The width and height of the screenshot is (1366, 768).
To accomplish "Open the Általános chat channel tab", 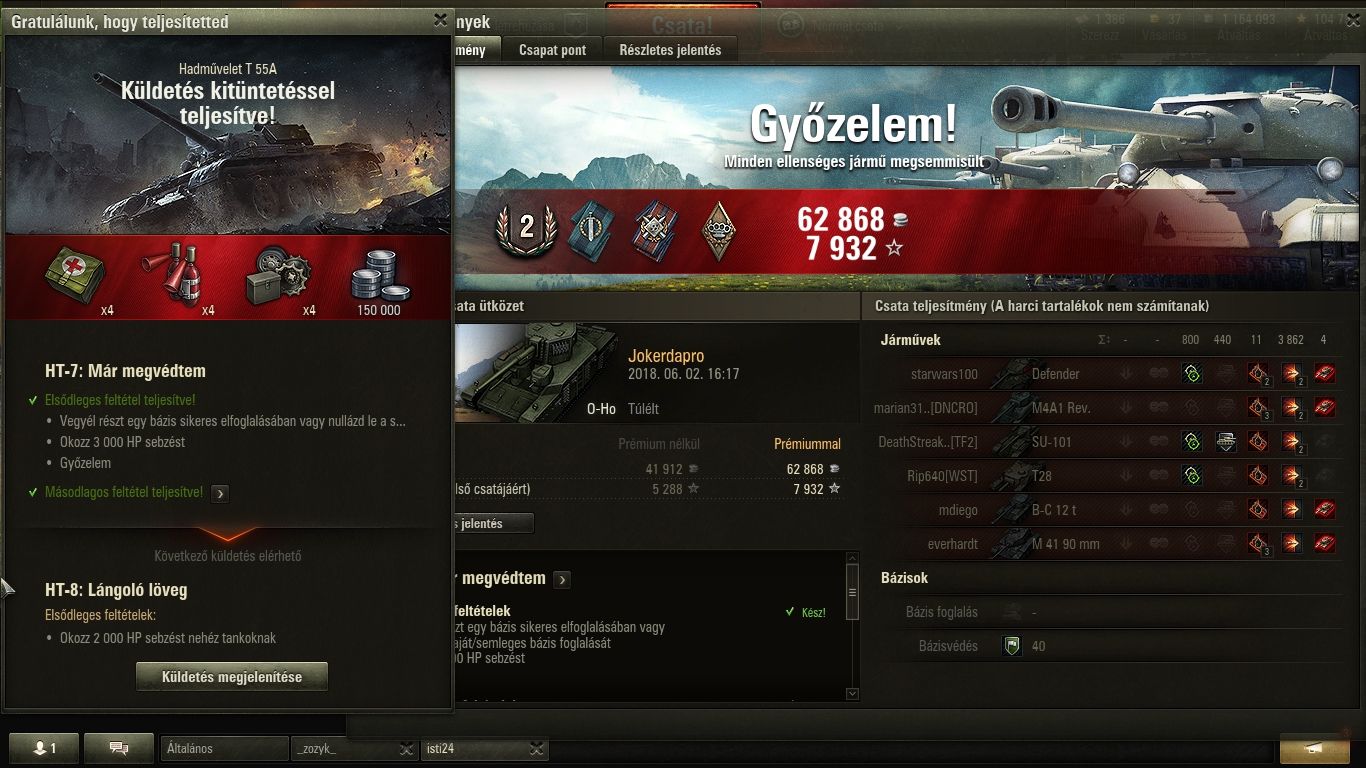I will pos(224,748).
